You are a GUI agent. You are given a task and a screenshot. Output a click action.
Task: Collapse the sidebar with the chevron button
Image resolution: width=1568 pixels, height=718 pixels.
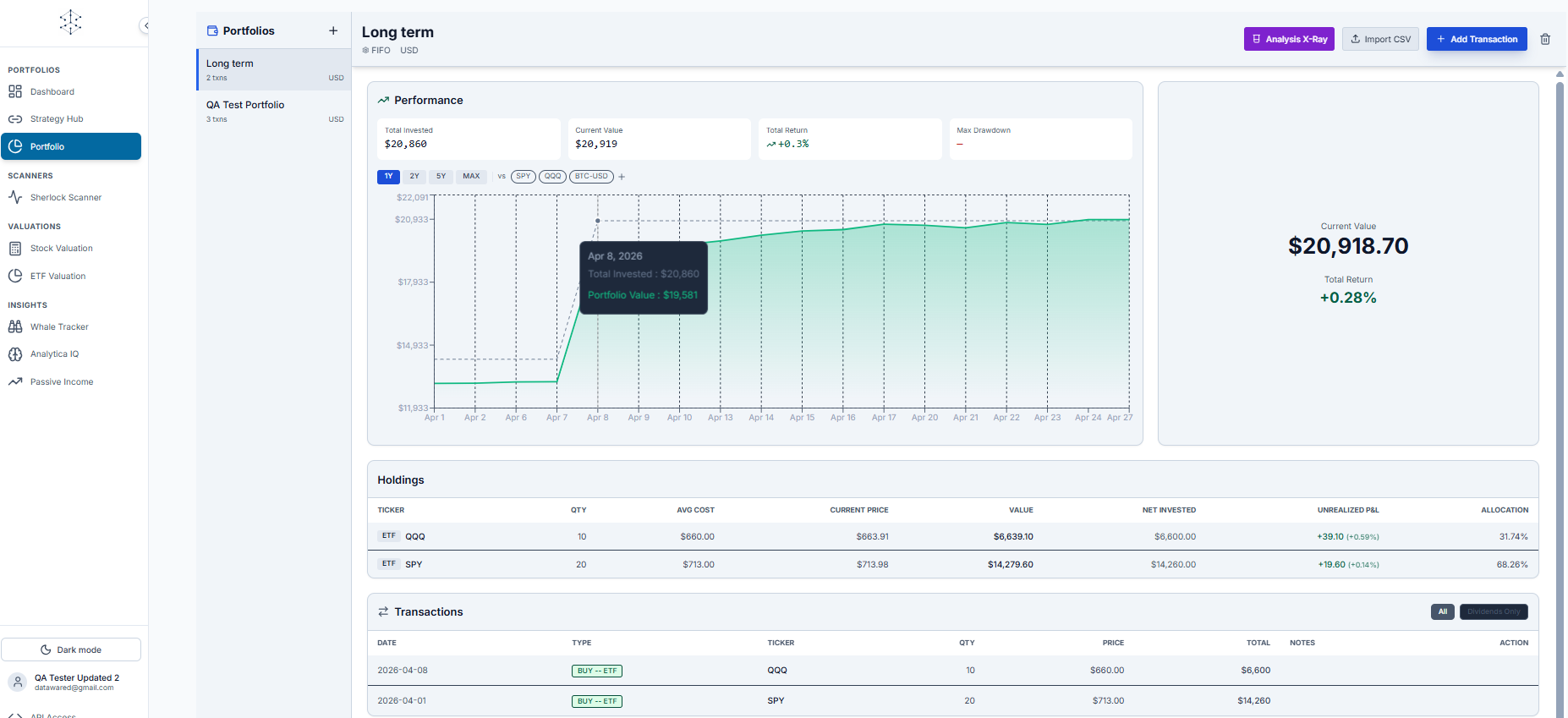click(x=145, y=25)
